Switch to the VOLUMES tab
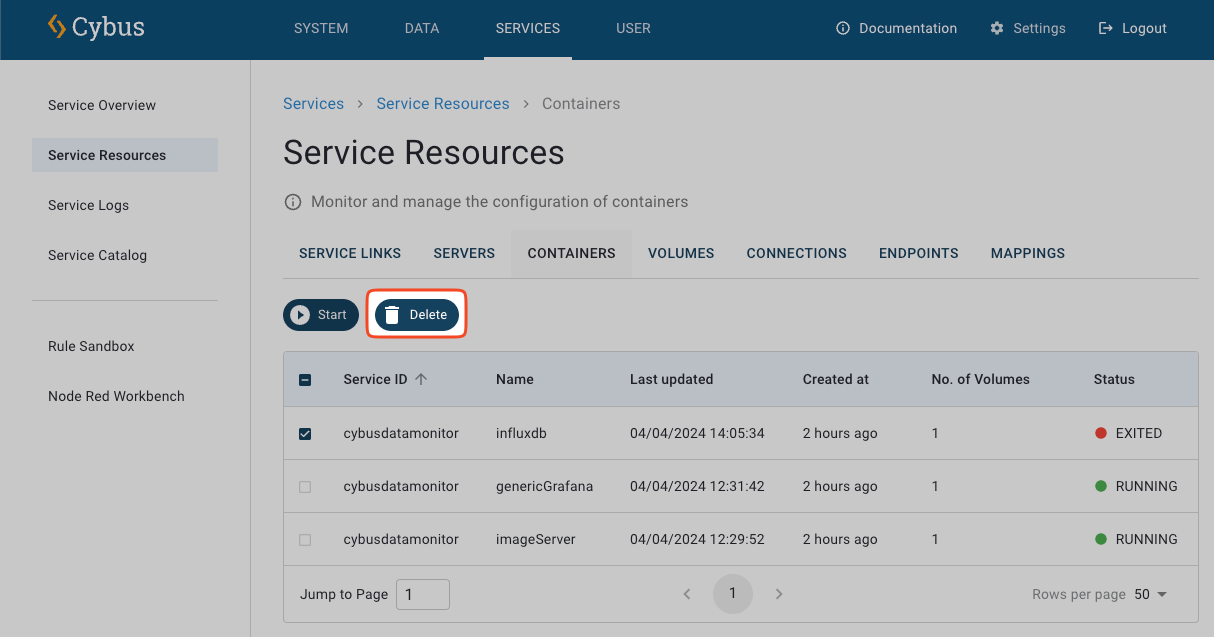Viewport: 1214px width, 637px height. click(x=681, y=253)
